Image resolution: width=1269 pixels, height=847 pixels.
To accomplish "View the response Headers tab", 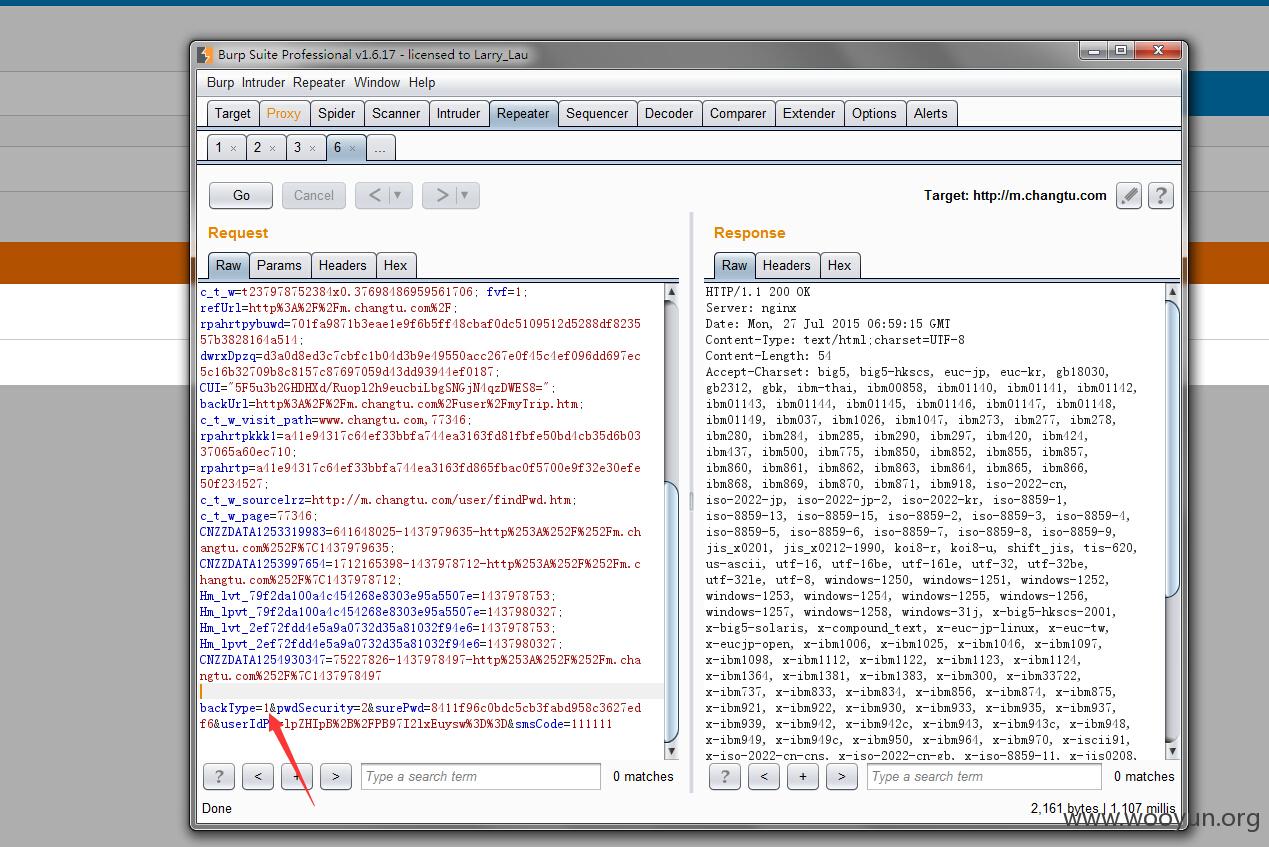I will pyautogui.click(x=786, y=265).
